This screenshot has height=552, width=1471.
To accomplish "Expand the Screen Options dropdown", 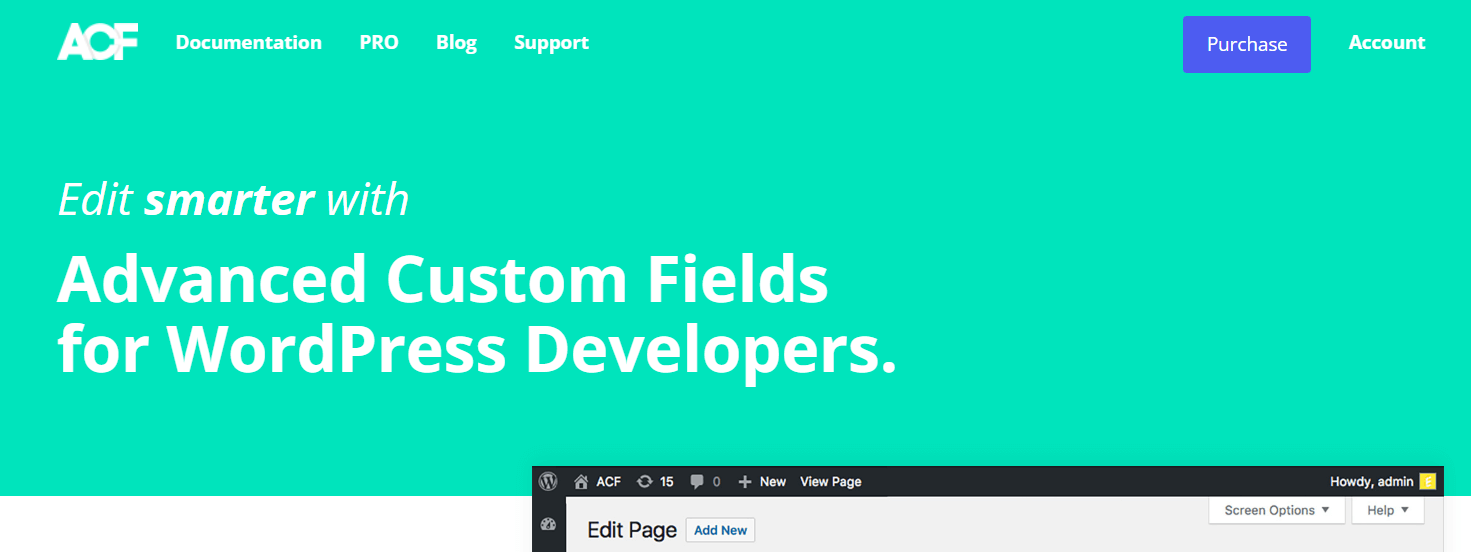I will pos(1277,510).
